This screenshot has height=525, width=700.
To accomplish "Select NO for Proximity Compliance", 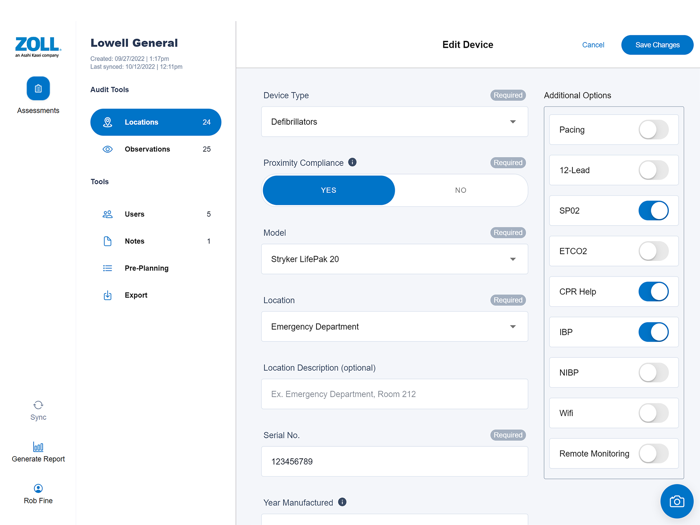I will tap(461, 190).
